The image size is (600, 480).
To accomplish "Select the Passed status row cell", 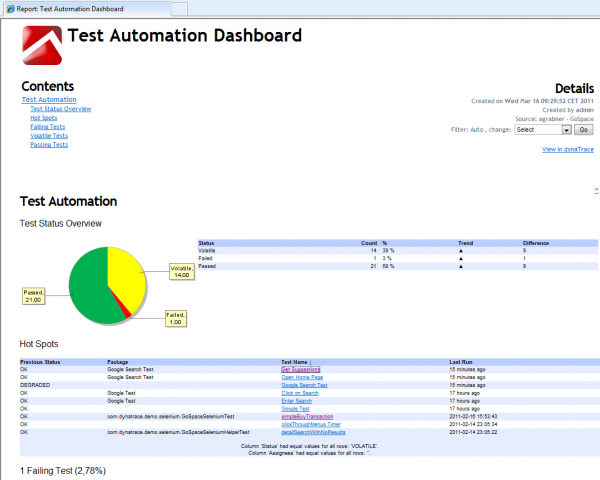I will pyautogui.click(x=207, y=266).
